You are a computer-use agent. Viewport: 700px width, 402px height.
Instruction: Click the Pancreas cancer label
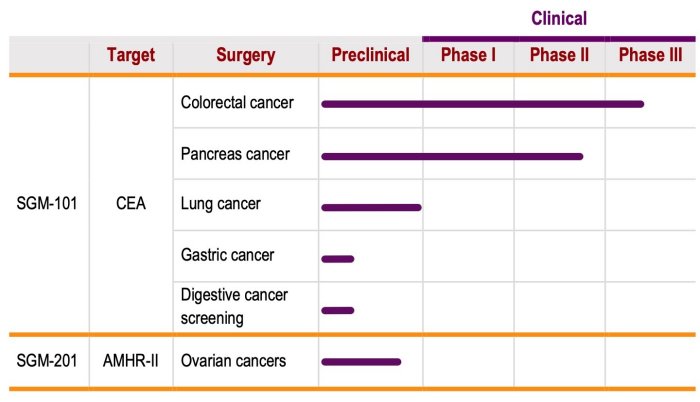pyautogui.click(x=235, y=154)
